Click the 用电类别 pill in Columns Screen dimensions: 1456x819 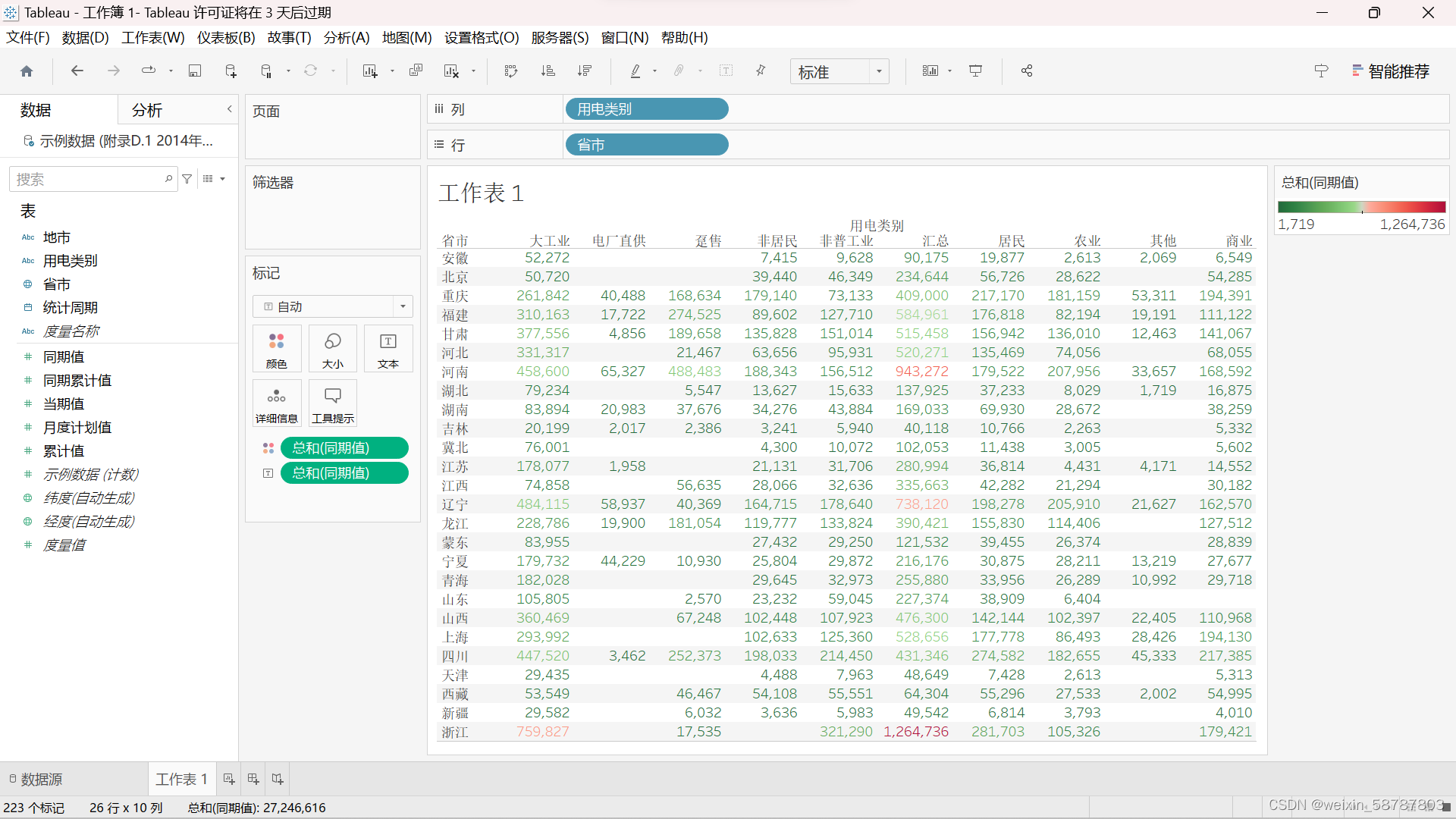click(x=646, y=109)
